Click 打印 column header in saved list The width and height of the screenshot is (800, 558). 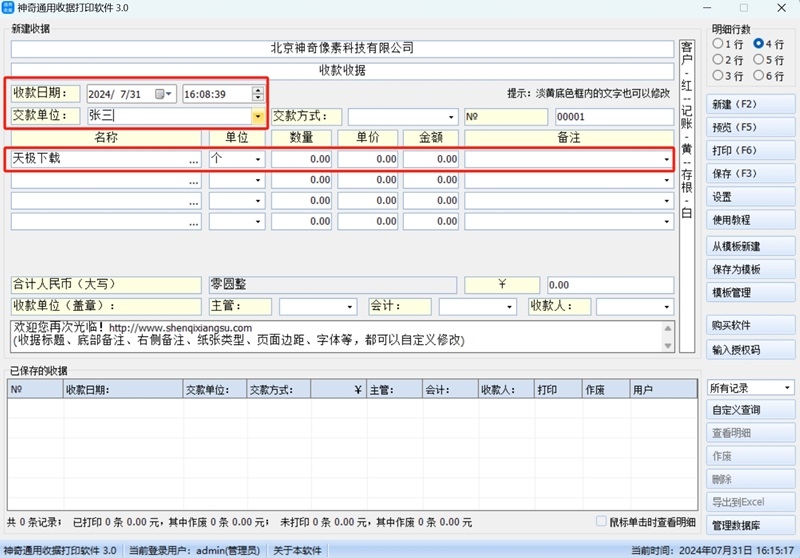pyautogui.click(x=558, y=390)
